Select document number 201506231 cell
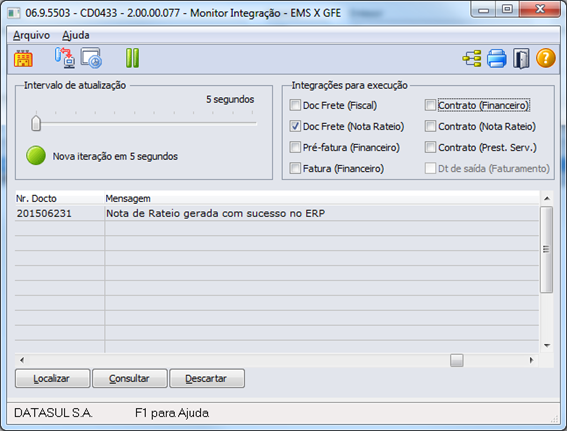The height and width of the screenshot is (431, 567). coord(60,213)
